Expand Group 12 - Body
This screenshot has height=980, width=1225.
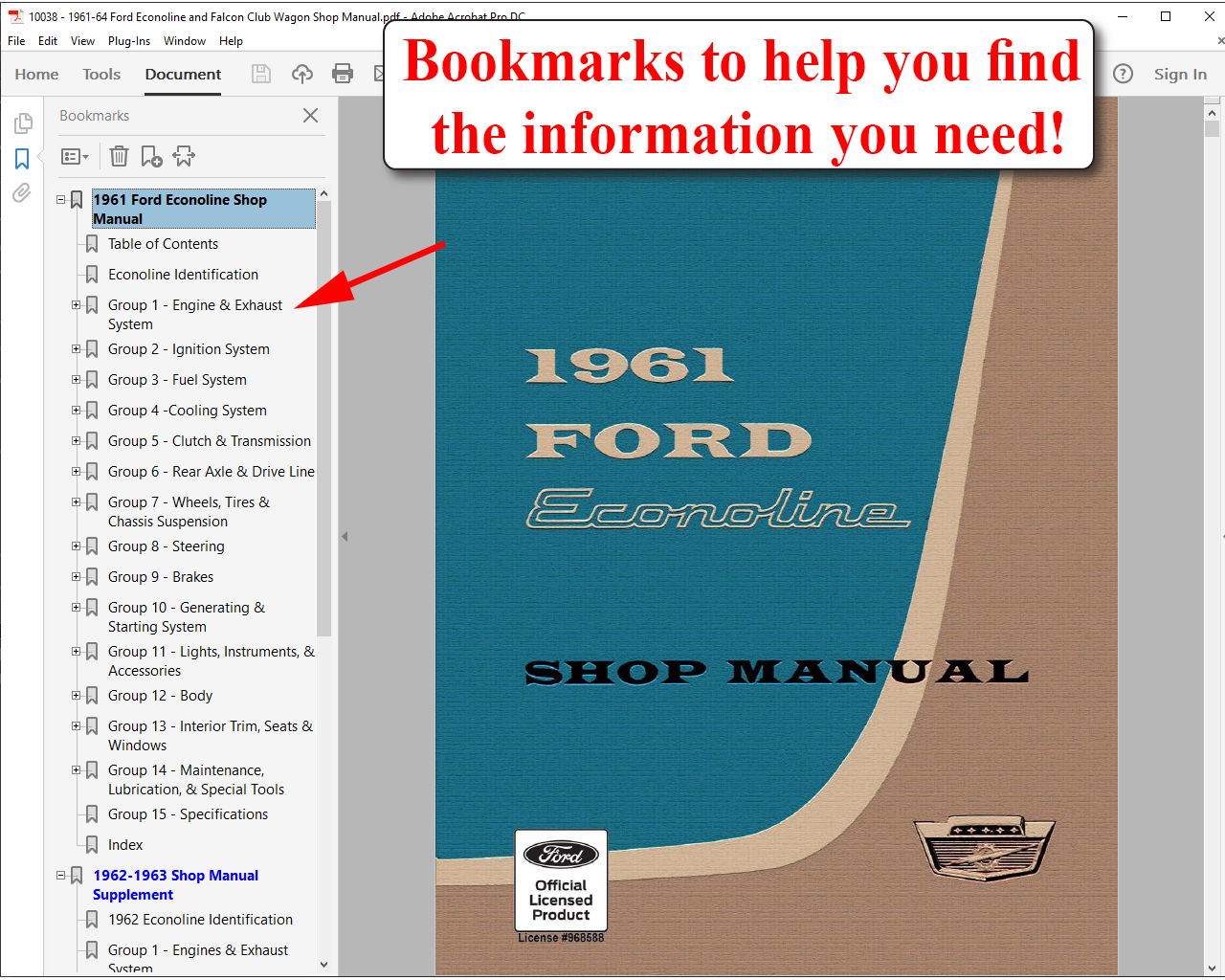tap(77, 696)
